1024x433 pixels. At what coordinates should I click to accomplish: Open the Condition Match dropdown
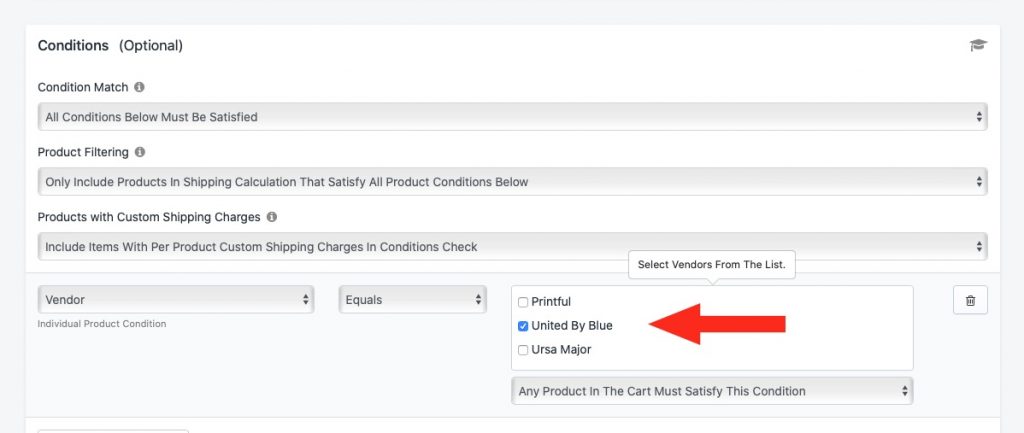(x=512, y=117)
